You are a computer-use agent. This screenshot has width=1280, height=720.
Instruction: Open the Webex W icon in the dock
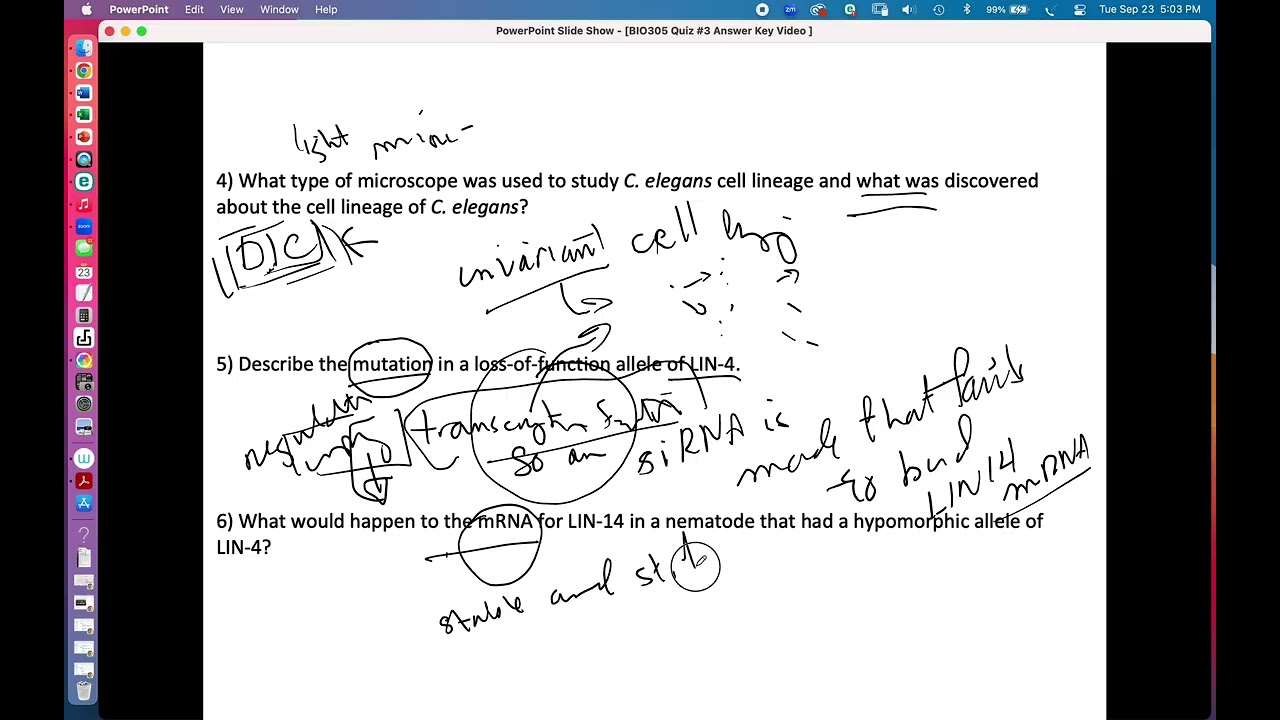pyautogui.click(x=84, y=459)
